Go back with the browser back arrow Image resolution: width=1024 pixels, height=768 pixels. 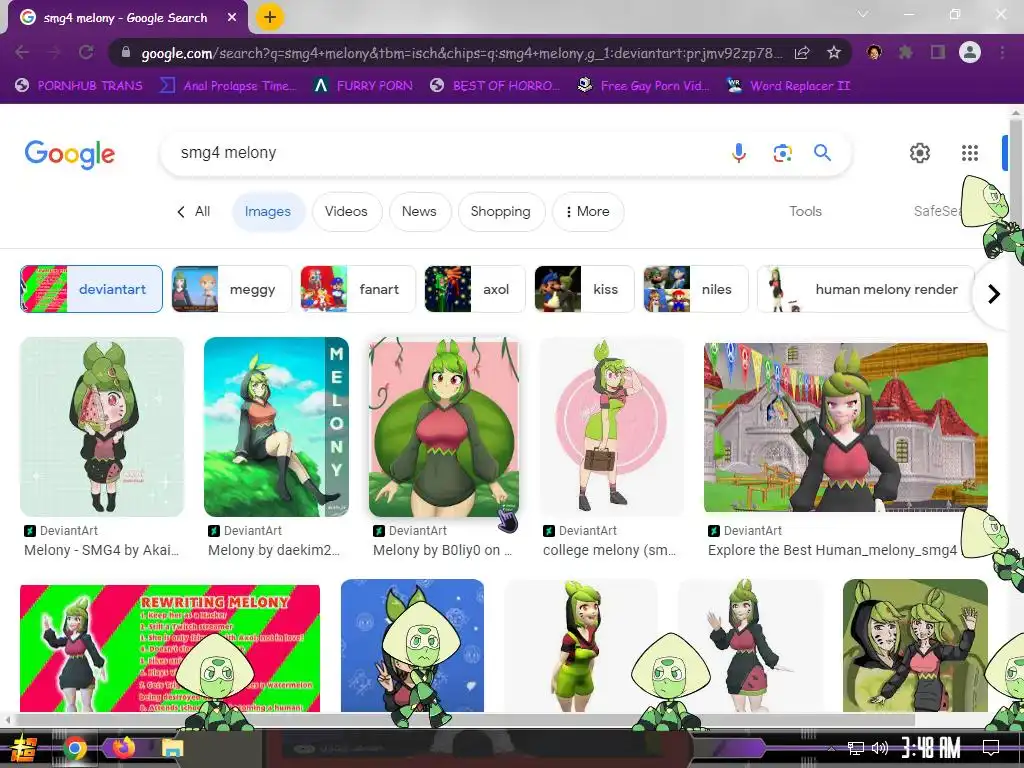22,52
